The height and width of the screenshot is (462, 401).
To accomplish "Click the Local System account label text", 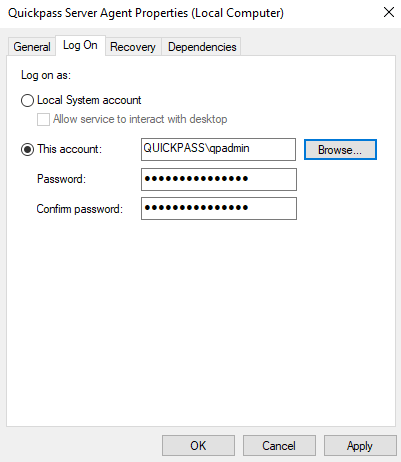I will tap(89, 100).
